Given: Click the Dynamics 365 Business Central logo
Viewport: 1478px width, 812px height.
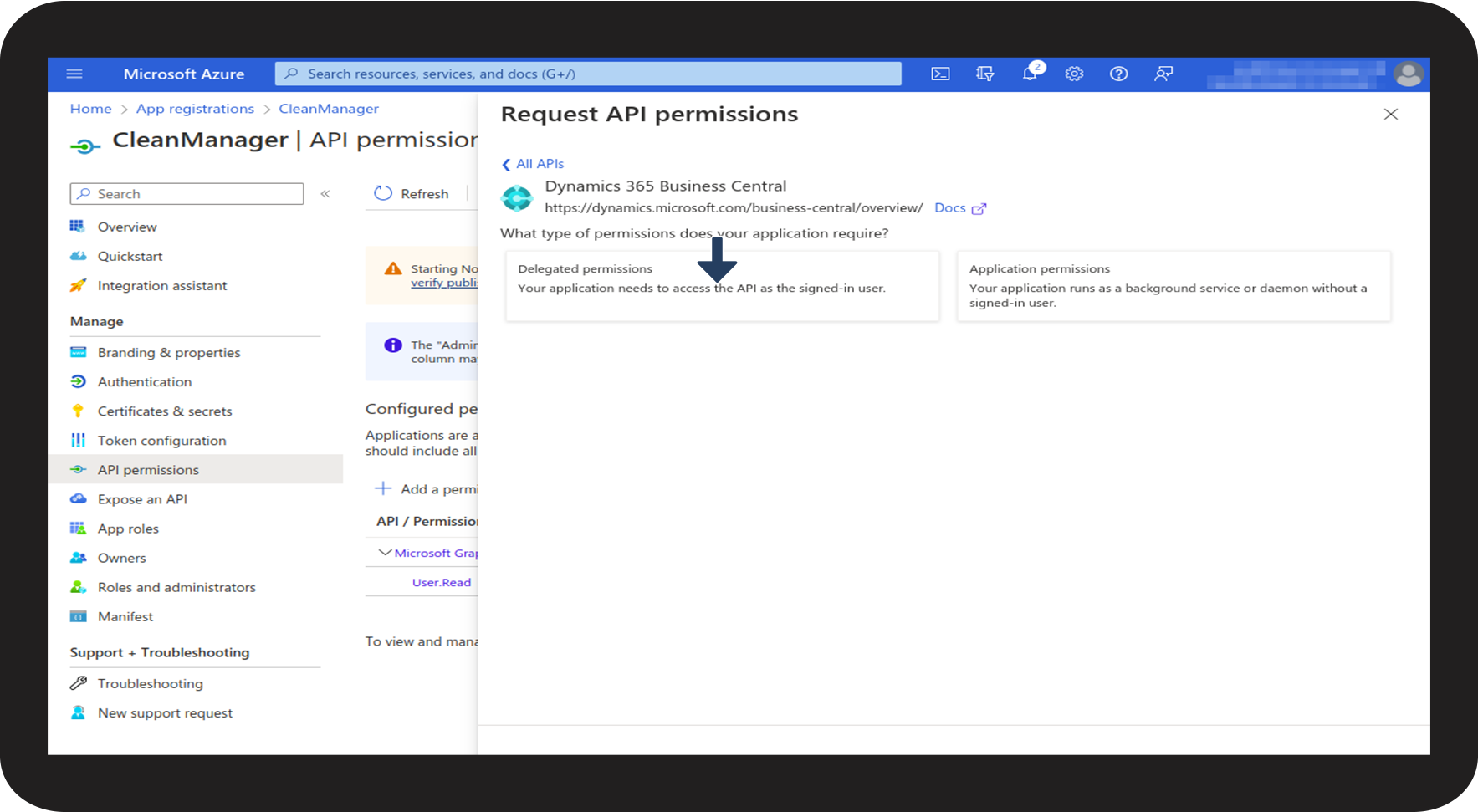Looking at the screenshot, I should 516,198.
